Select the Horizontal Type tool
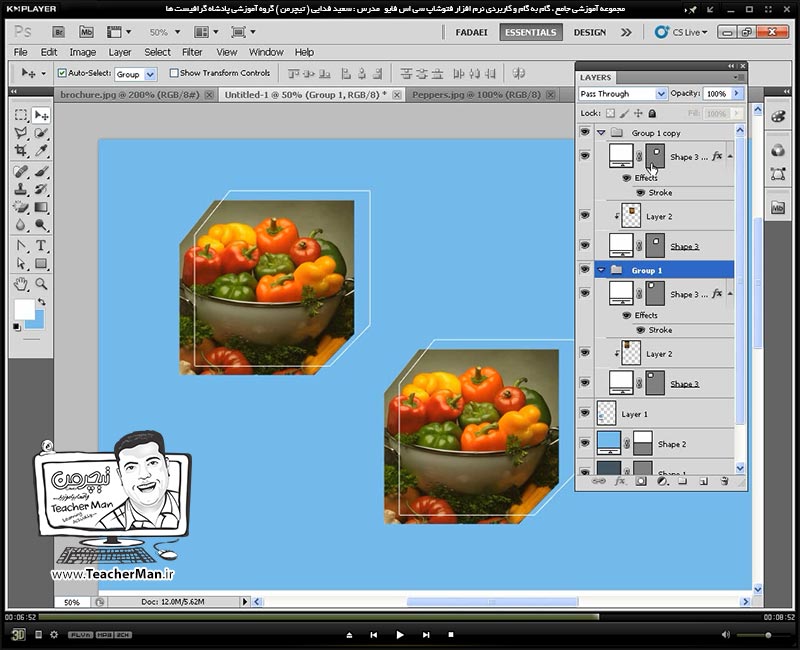The height and width of the screenshot is (650, 800). click(x=41, y=245)
